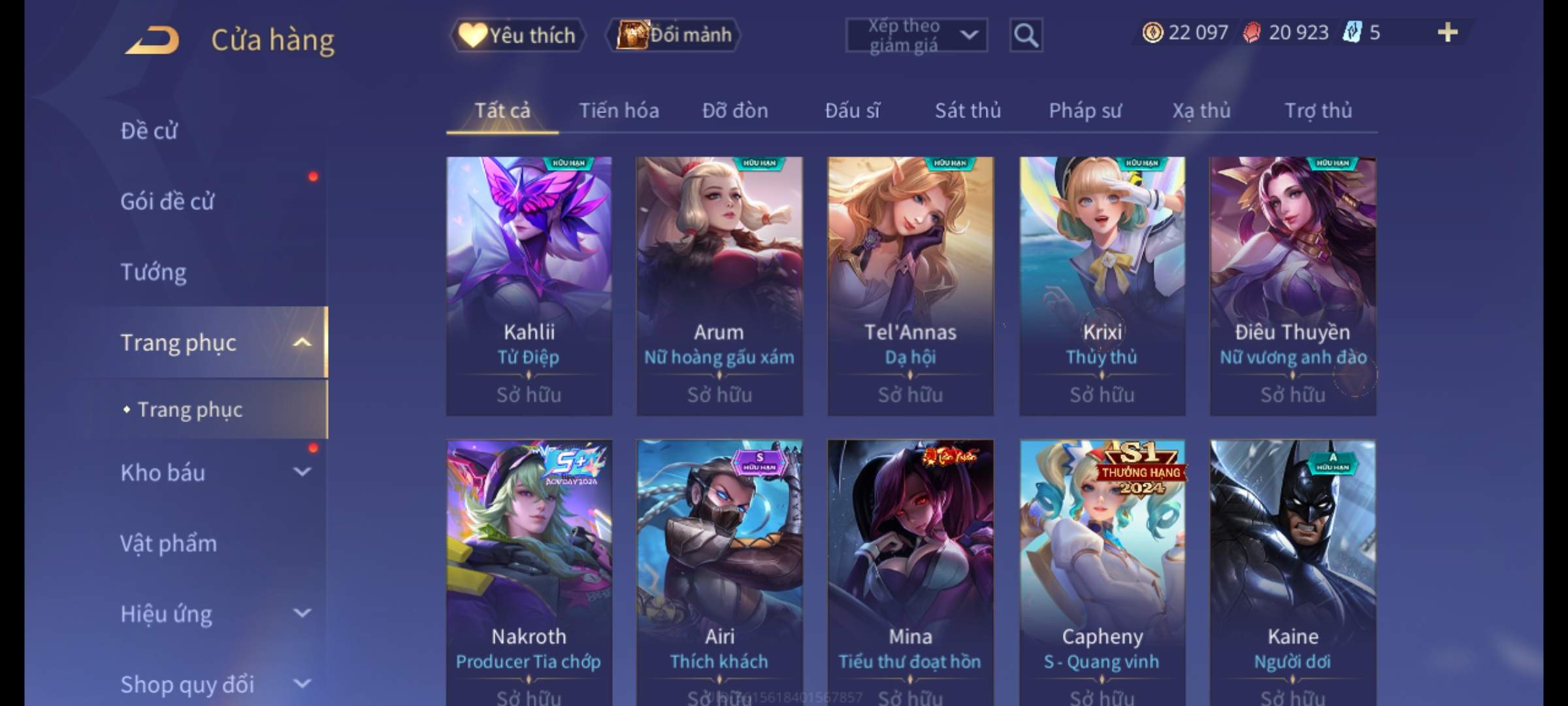Switch to the Sát thủ tab
This screenshot has height=706, width=1568.
[968, 110]
